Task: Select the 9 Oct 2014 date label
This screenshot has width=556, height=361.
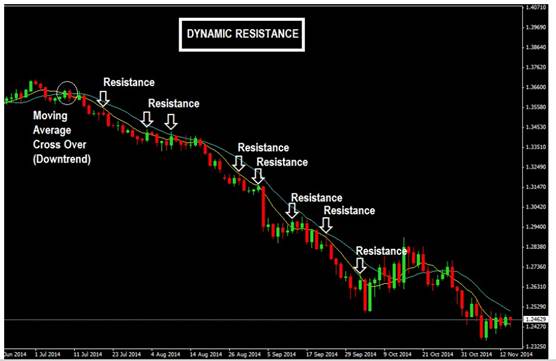Action: [x=397, y=354]
